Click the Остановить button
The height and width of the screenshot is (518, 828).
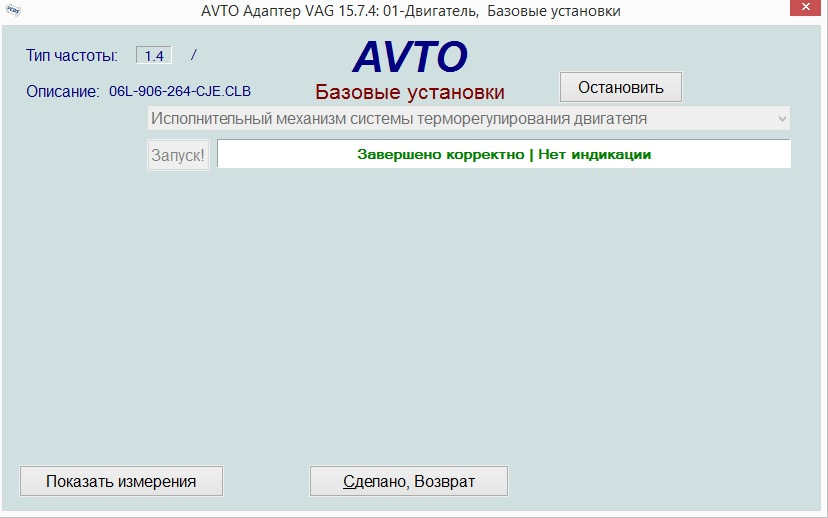[620, 87]
